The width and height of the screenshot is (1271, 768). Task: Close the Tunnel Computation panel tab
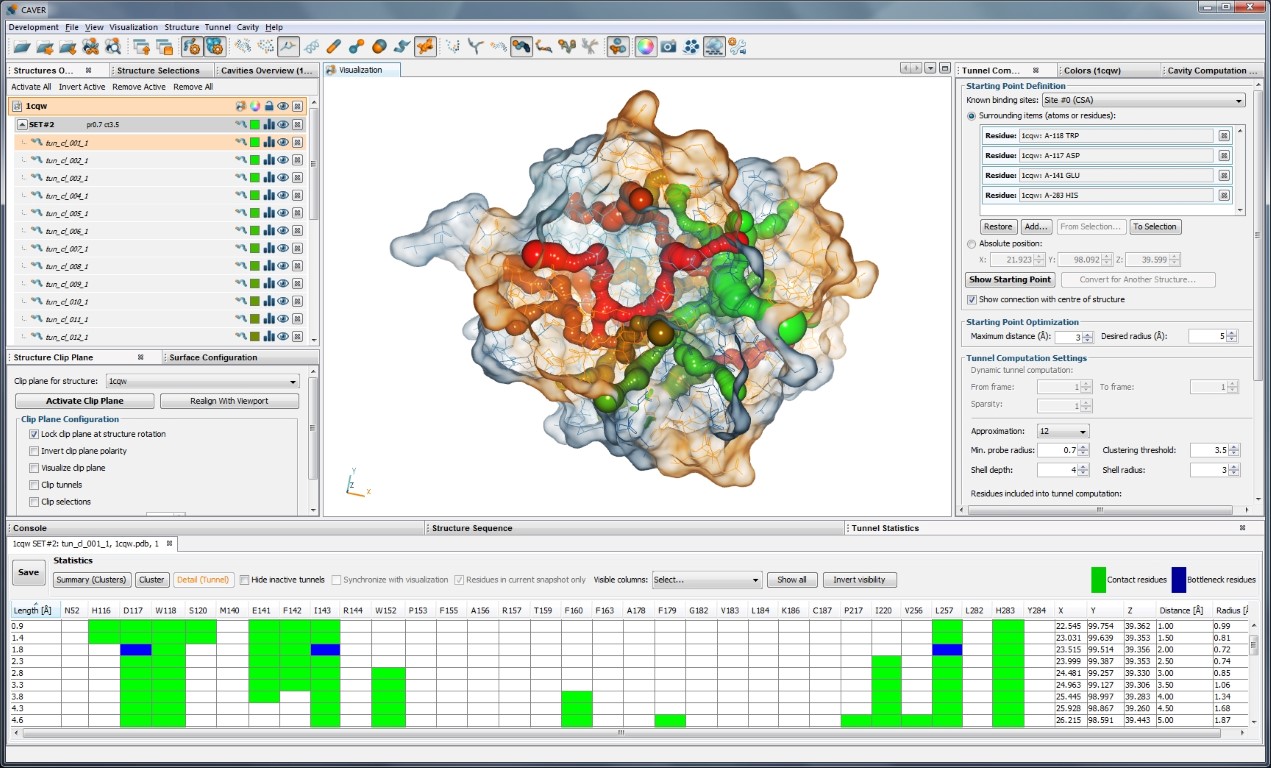tap(1036, 71)
